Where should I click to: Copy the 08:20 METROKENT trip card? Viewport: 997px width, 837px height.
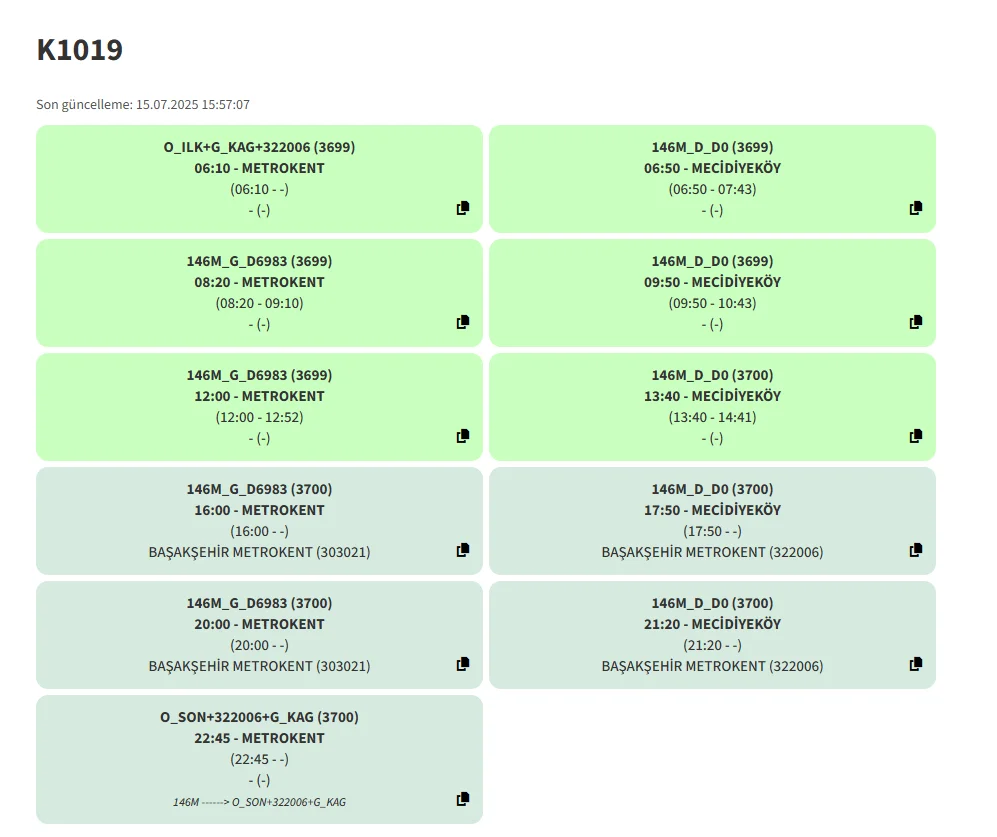(x=463, y=322)
